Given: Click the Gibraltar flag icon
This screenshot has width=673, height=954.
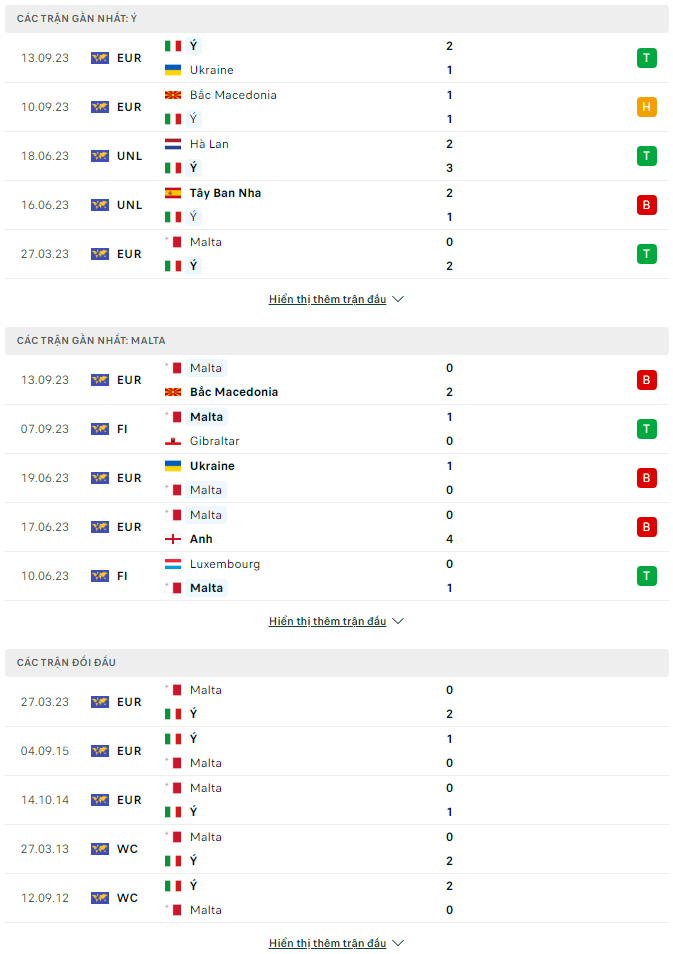Looking at the screenshot, I should point(173,441).
